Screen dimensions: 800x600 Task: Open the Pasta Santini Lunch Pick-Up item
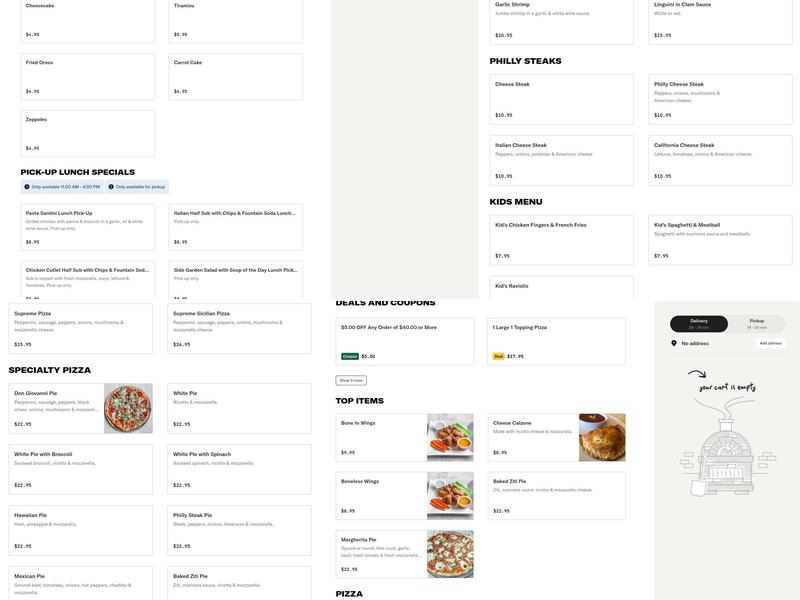[x=88, y=227]
